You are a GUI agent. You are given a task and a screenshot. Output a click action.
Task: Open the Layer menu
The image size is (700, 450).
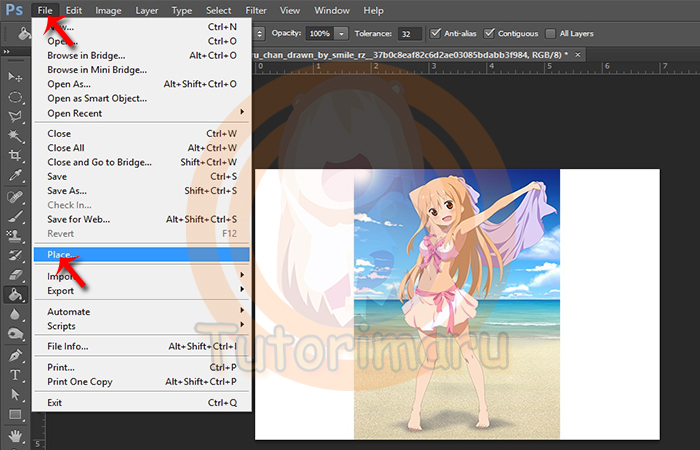pyautogui.click(x=147, y=10)
